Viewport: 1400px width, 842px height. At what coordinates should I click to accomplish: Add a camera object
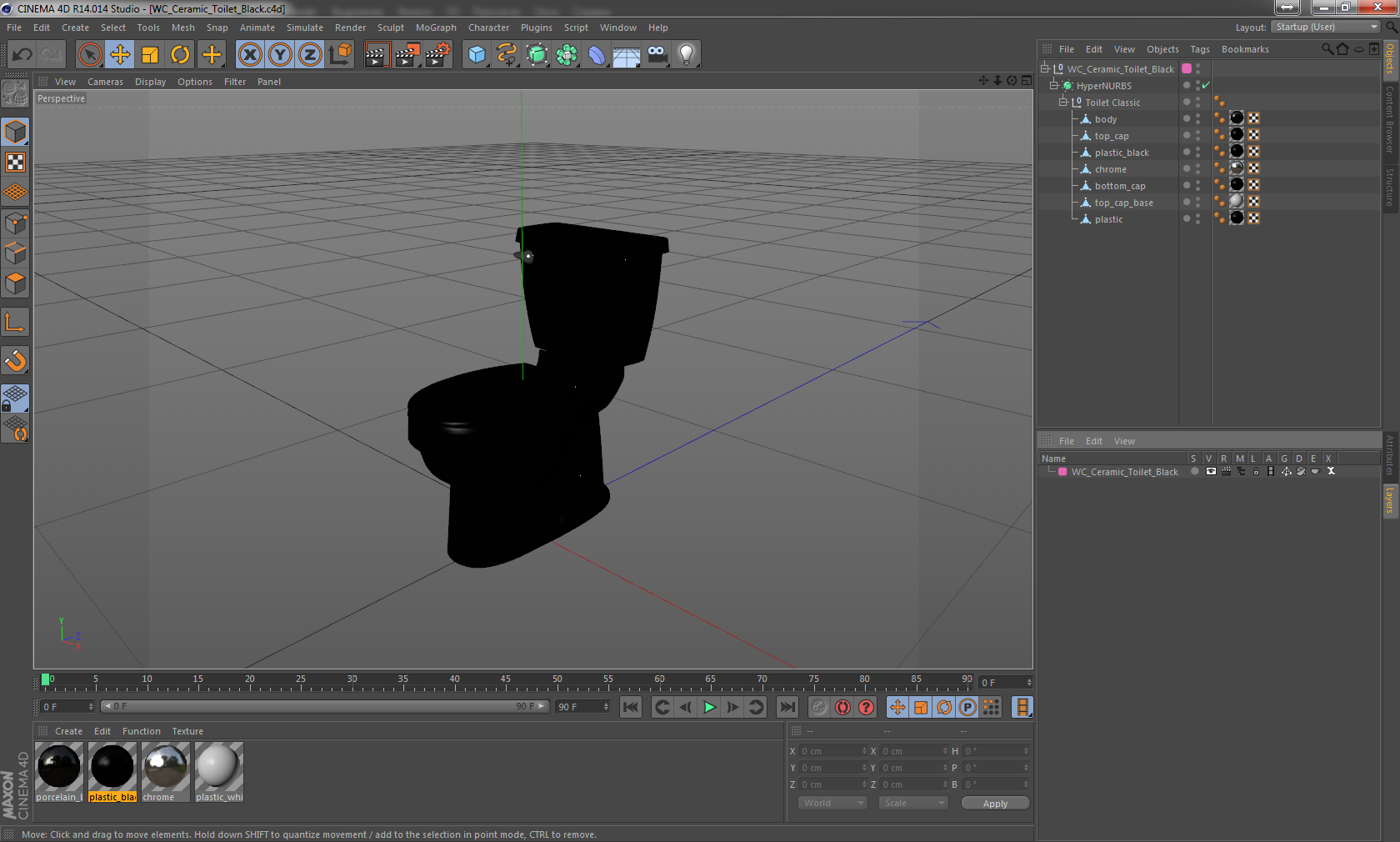click(x=657, y=55)
